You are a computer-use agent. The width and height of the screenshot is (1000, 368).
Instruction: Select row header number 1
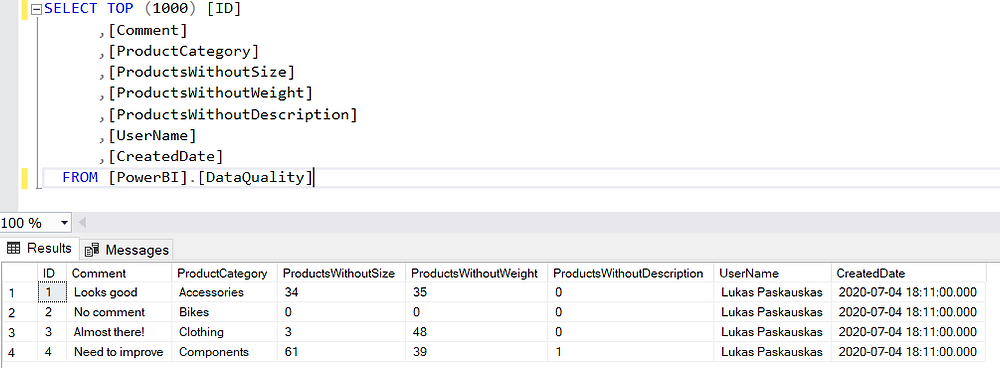19,293
